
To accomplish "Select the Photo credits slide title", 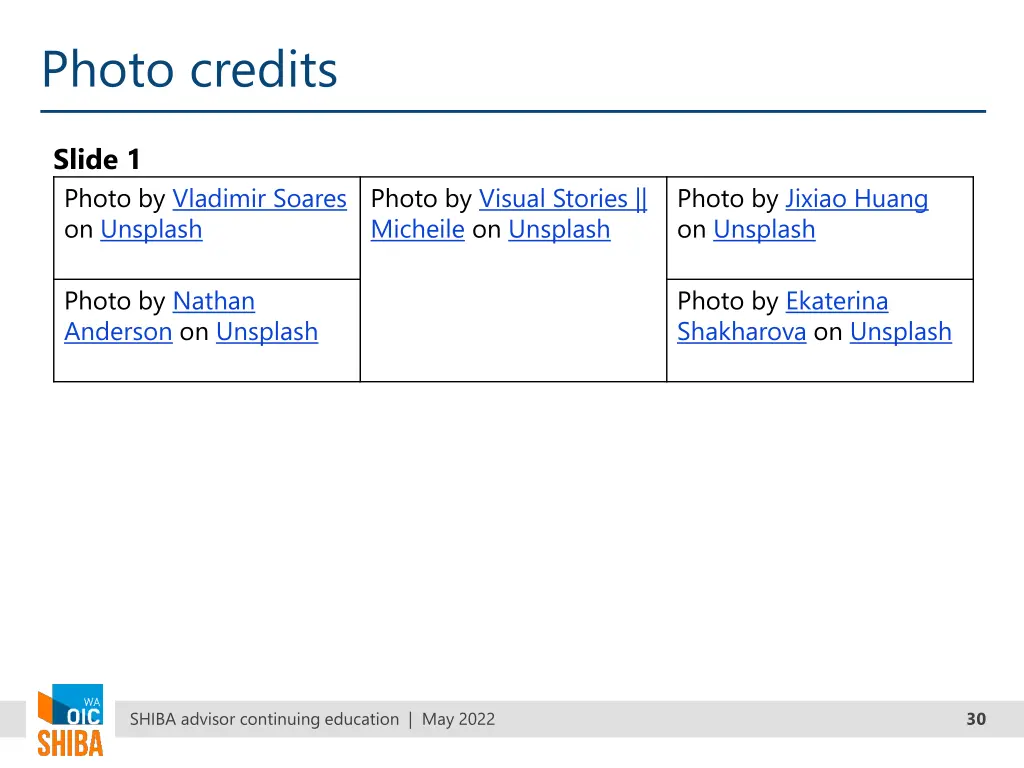I will tap(189, 69).
